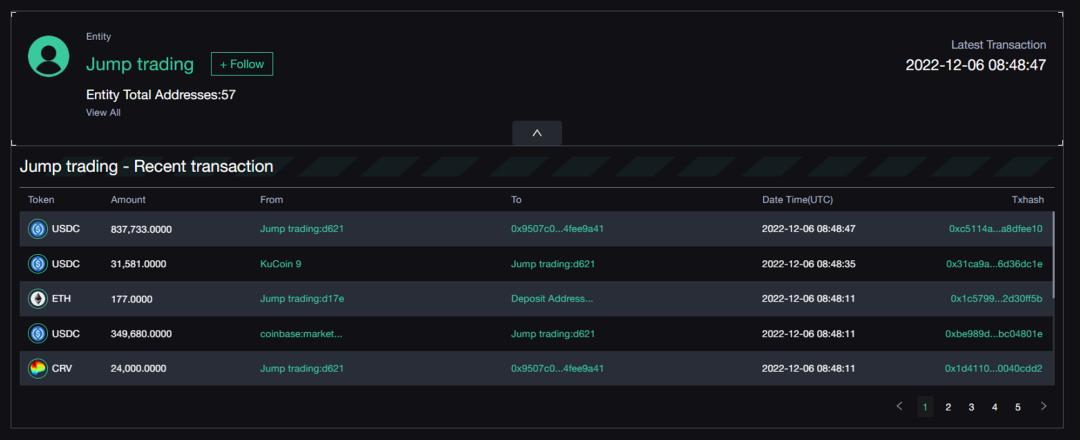The width and height of the screenshot is (1080, 440).
Task: Click the CRV token icon
Action: pos(38,368)
